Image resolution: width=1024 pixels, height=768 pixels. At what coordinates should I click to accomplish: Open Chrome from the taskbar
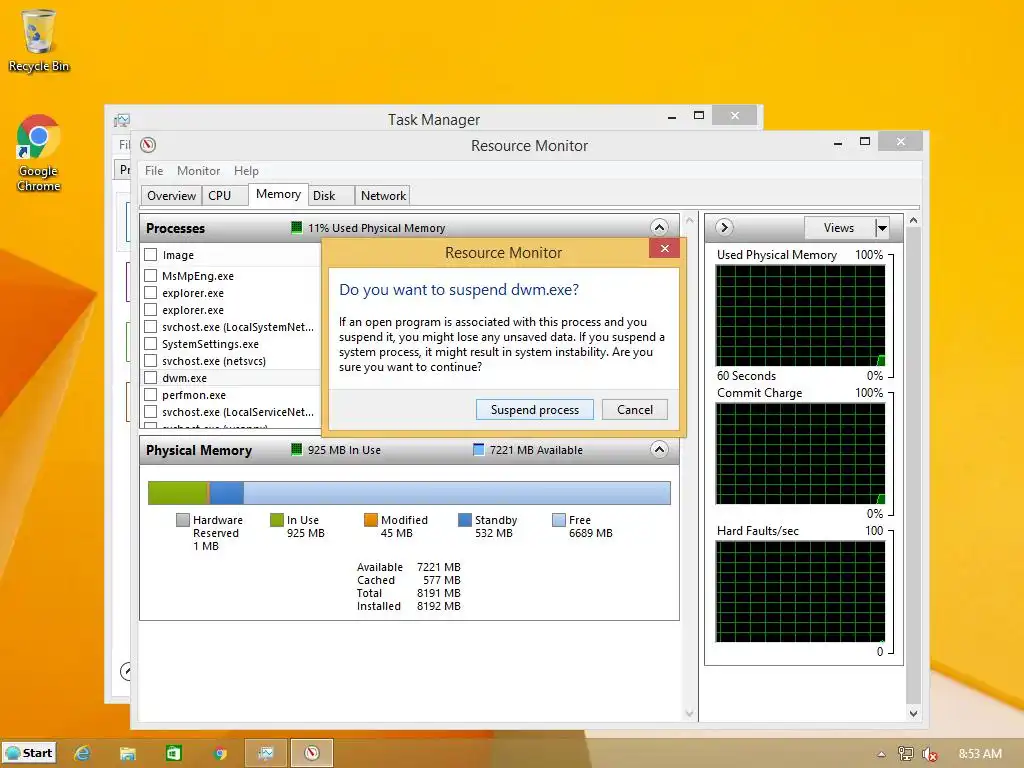click(220, 753)
